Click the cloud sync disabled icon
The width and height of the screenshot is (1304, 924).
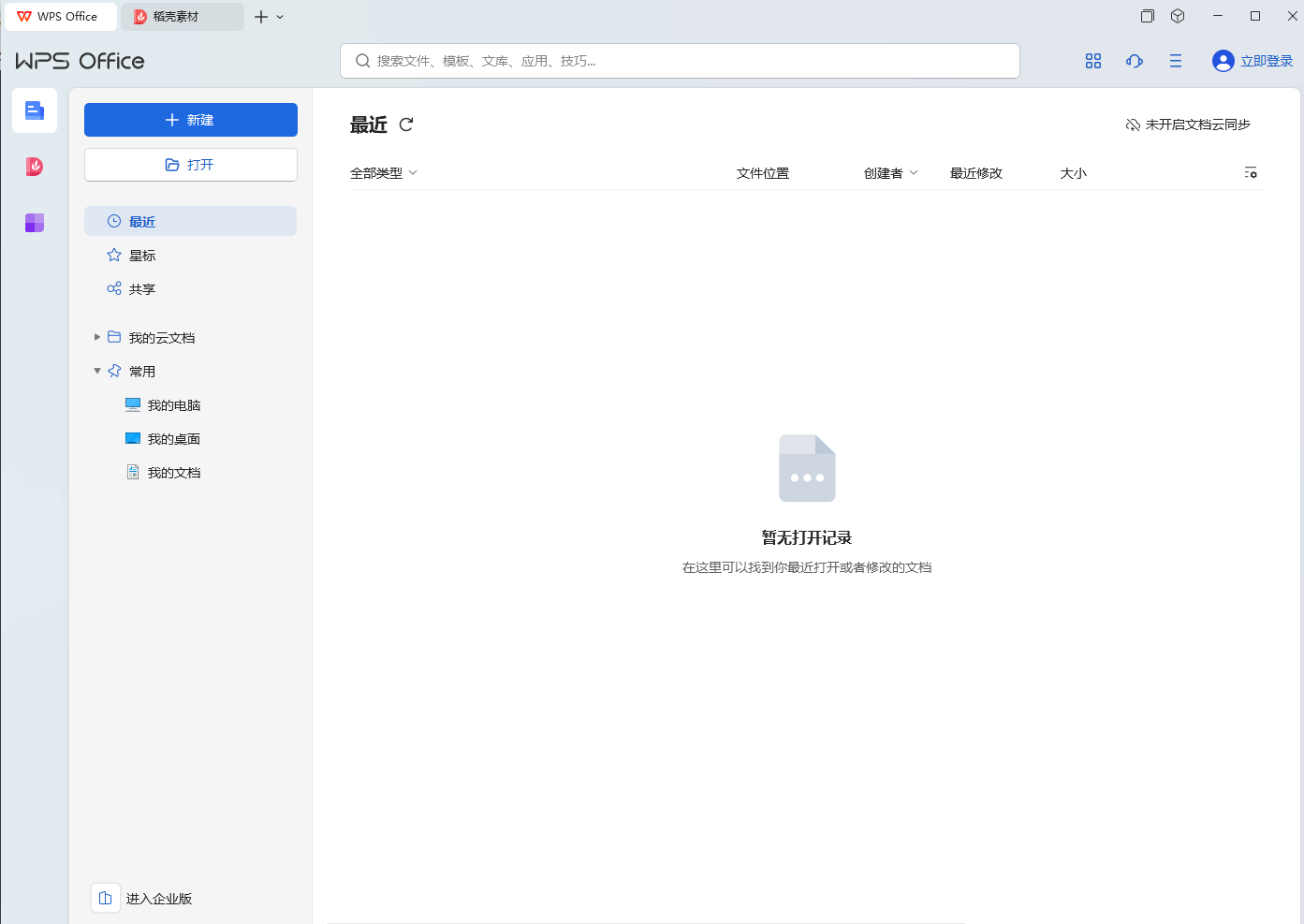pyautogui.click(x=1133, y=125)
